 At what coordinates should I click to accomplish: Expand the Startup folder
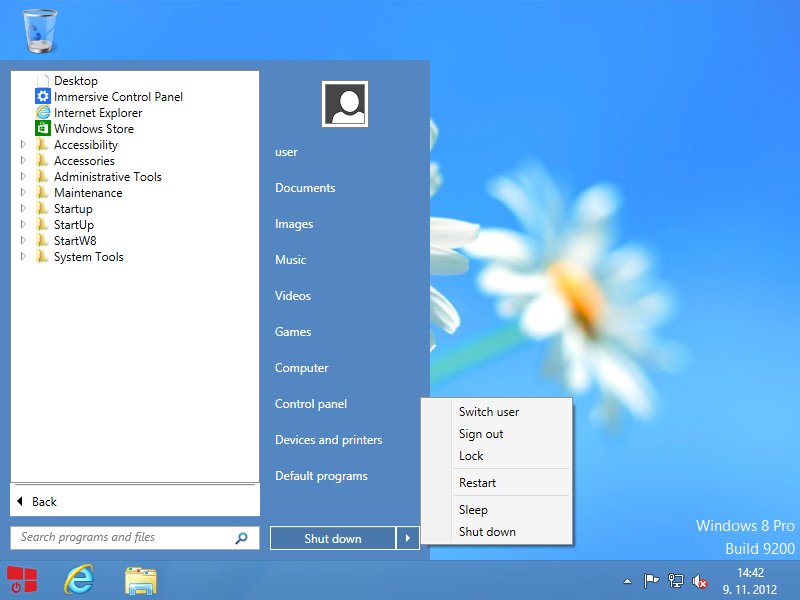coord(23,208)
